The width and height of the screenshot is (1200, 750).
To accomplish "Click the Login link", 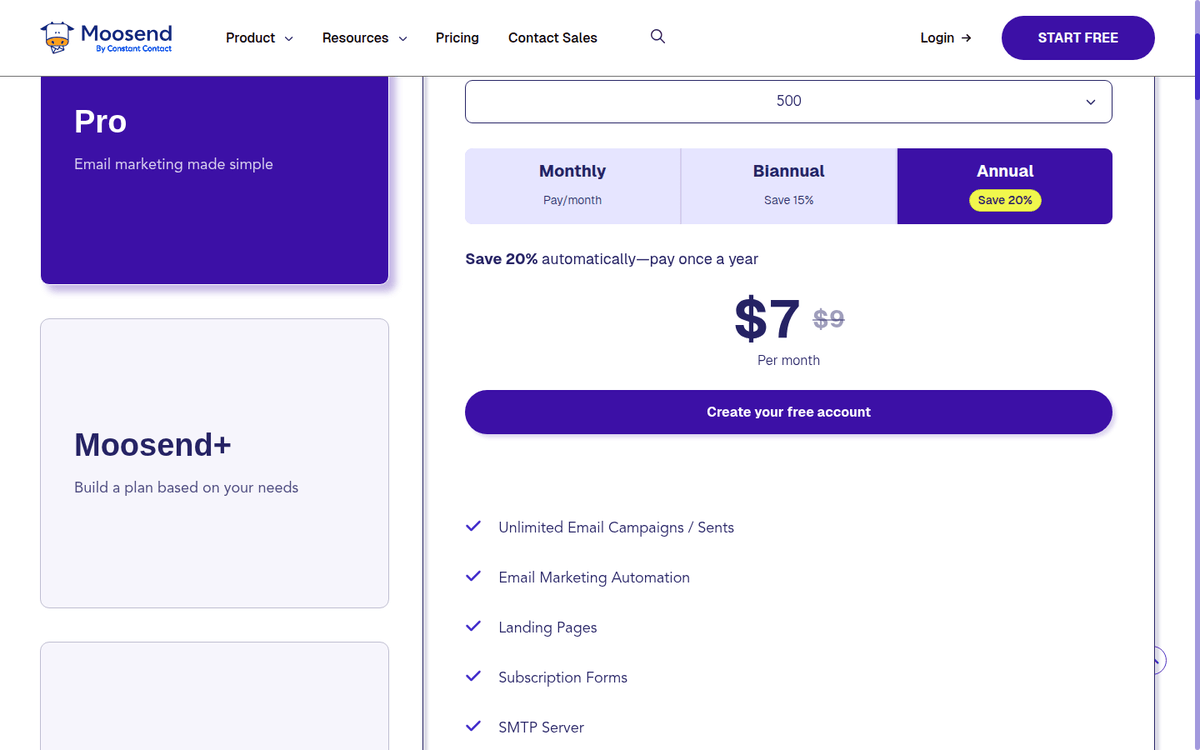I will [945, 38].
